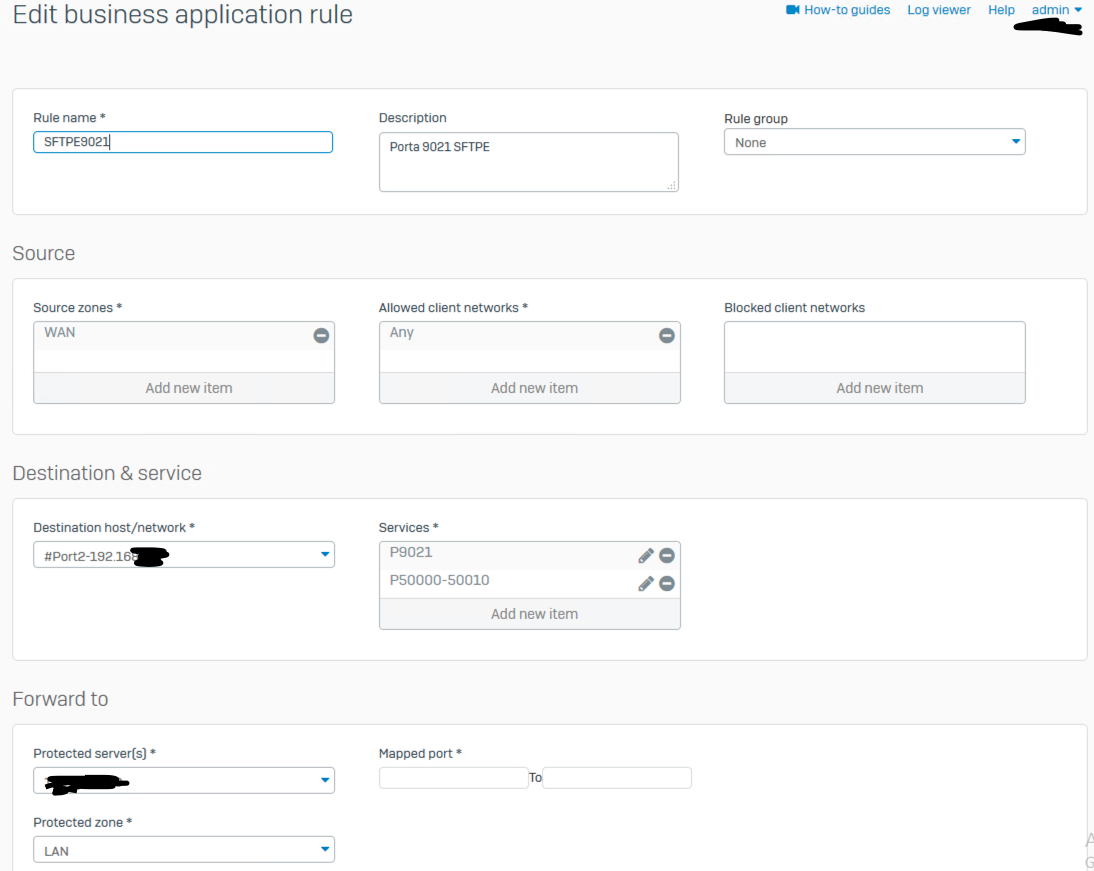Add new item to Source zones
1094x871 pixels.
[188, 388]
